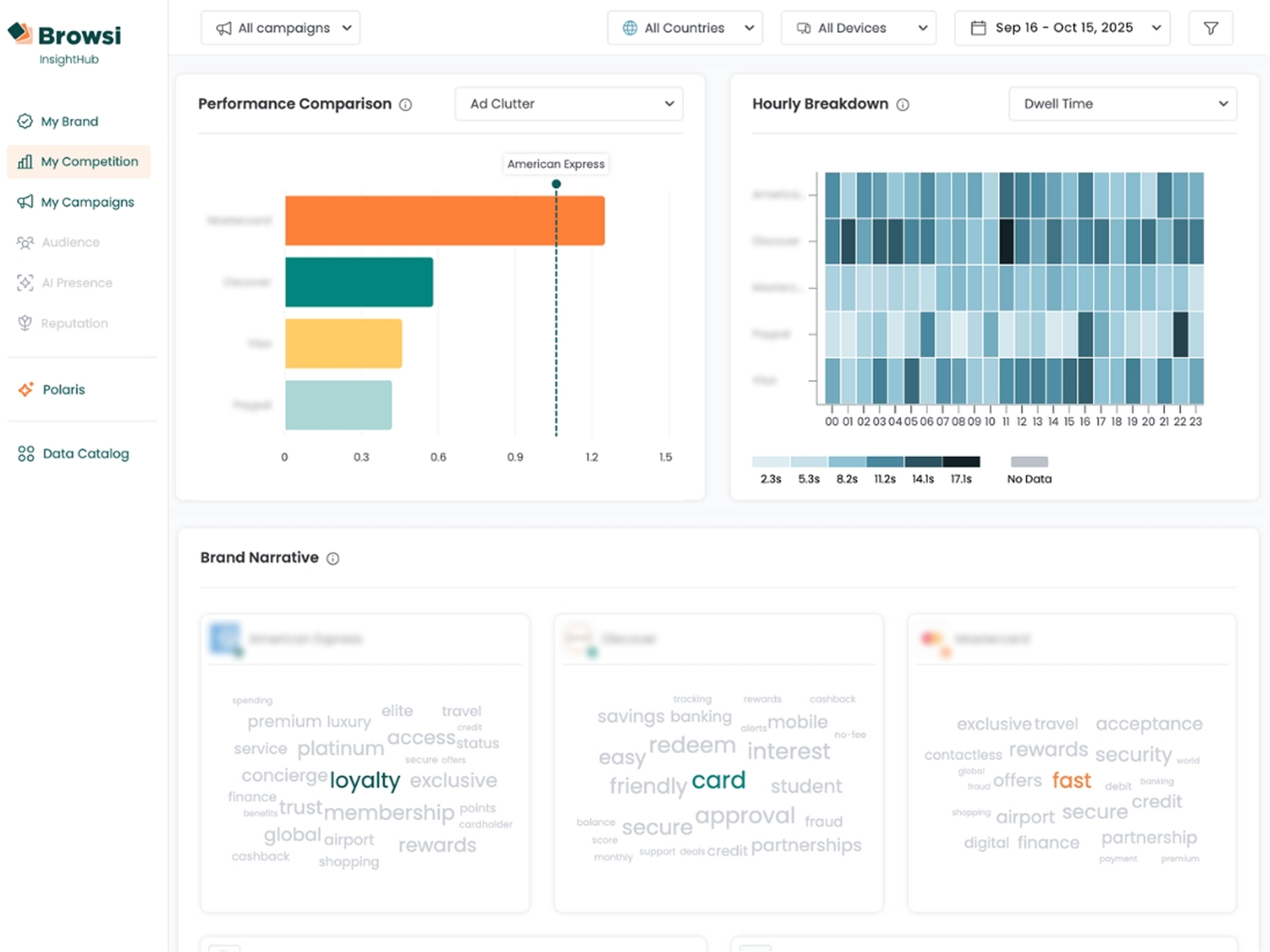Click Performance Comparison info icon
The height and width of the screenshot is (952, 1270).
406,105
